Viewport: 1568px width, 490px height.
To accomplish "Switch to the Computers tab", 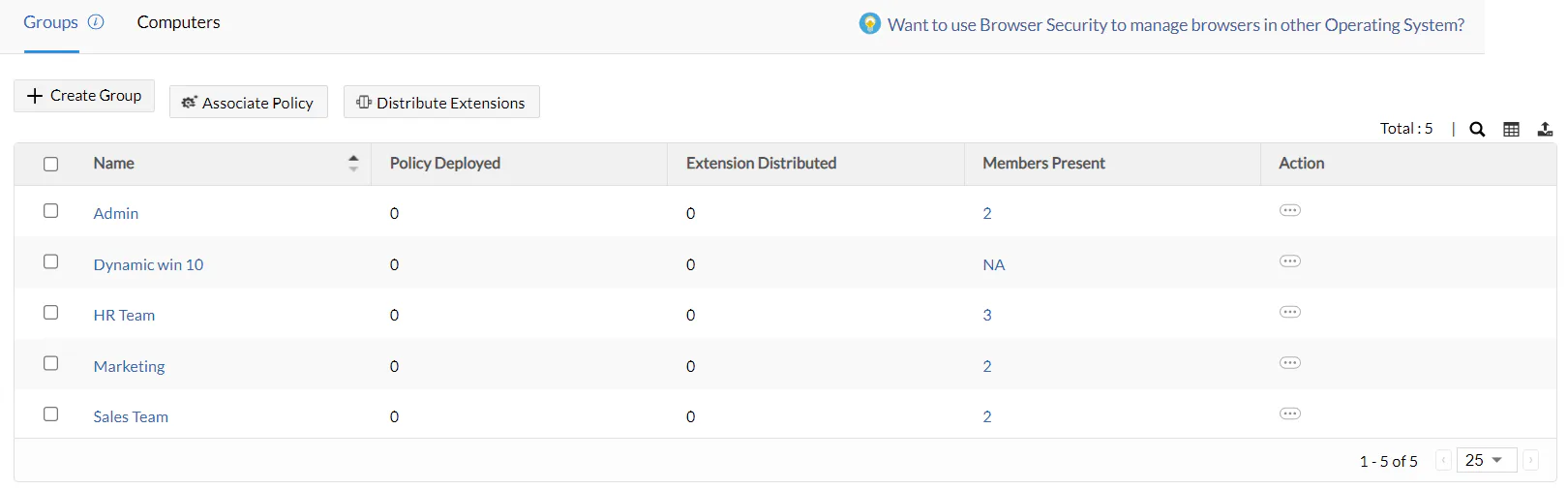I will coord(178,22).
